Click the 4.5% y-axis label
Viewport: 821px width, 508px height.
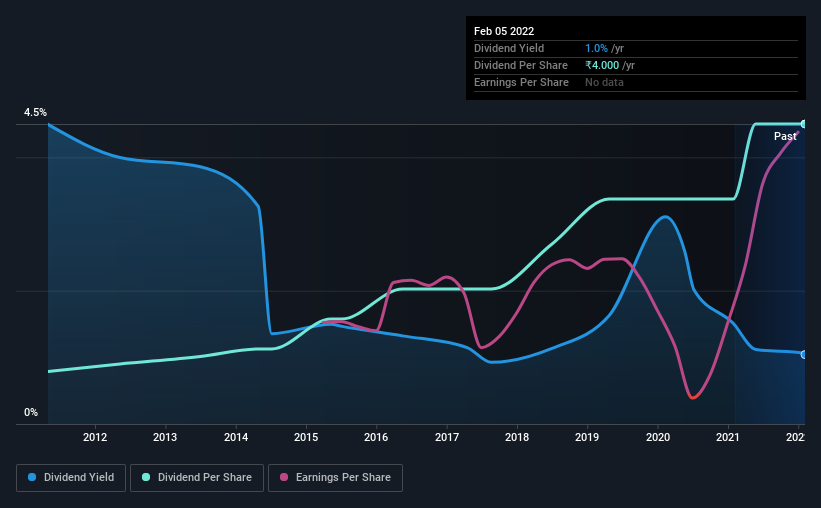tap(35, 113)
